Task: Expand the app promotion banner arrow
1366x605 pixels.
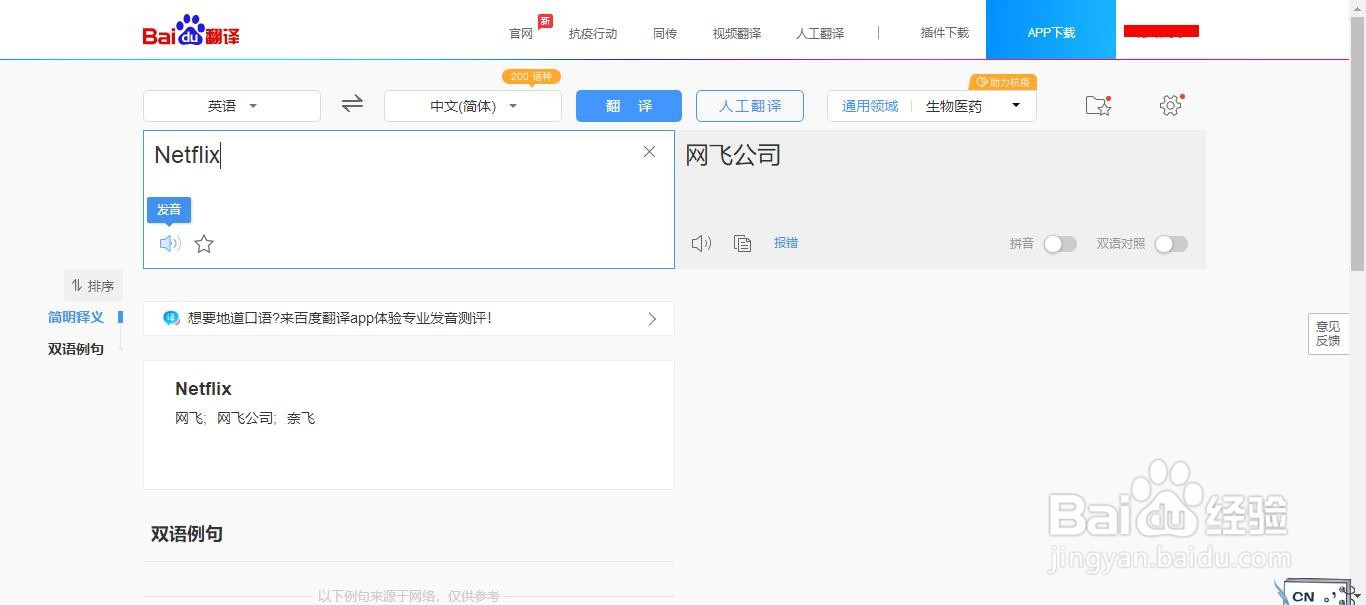Action: click(x=652, y=319)
